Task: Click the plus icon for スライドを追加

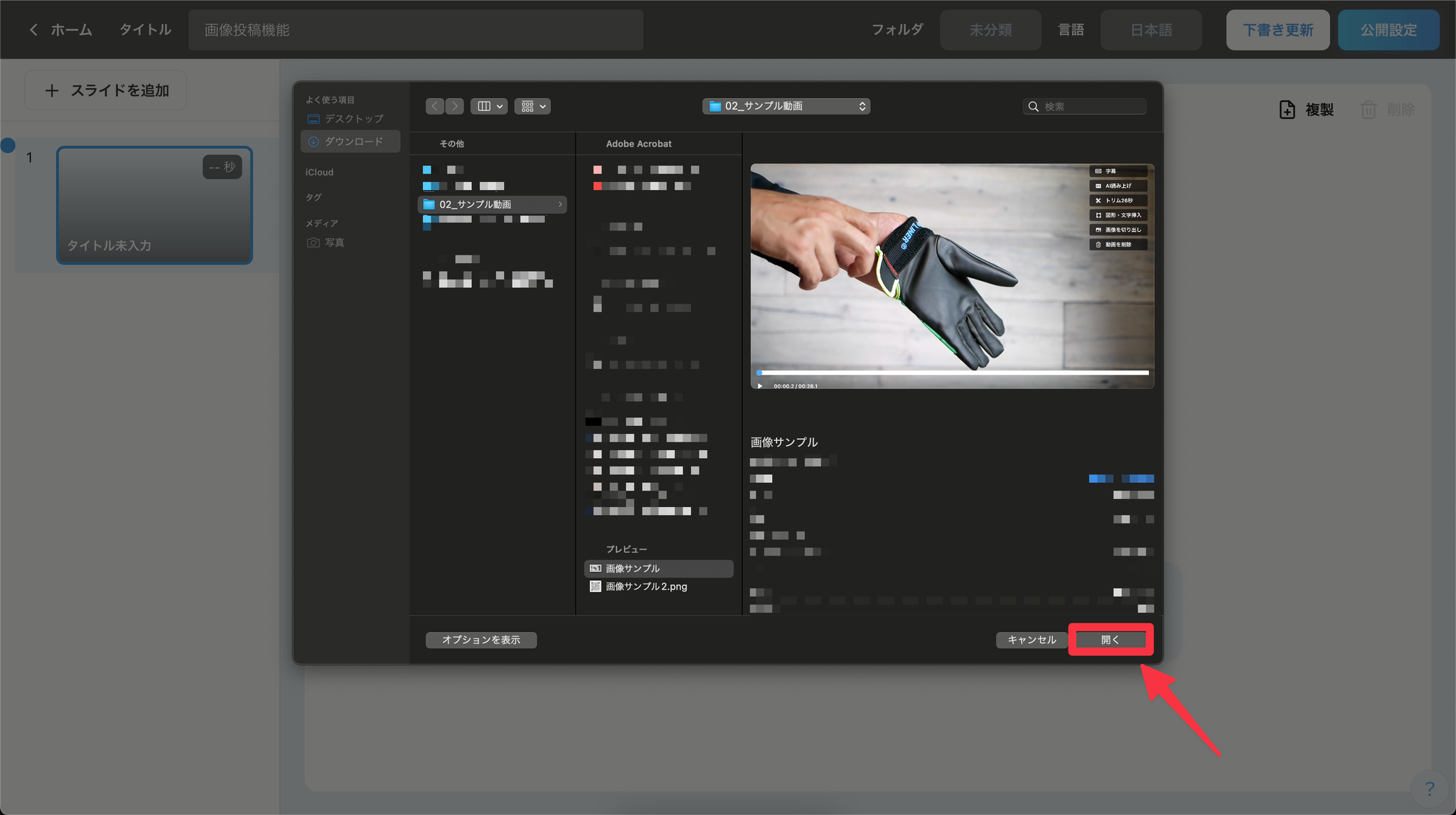Action: click(52, 90)
